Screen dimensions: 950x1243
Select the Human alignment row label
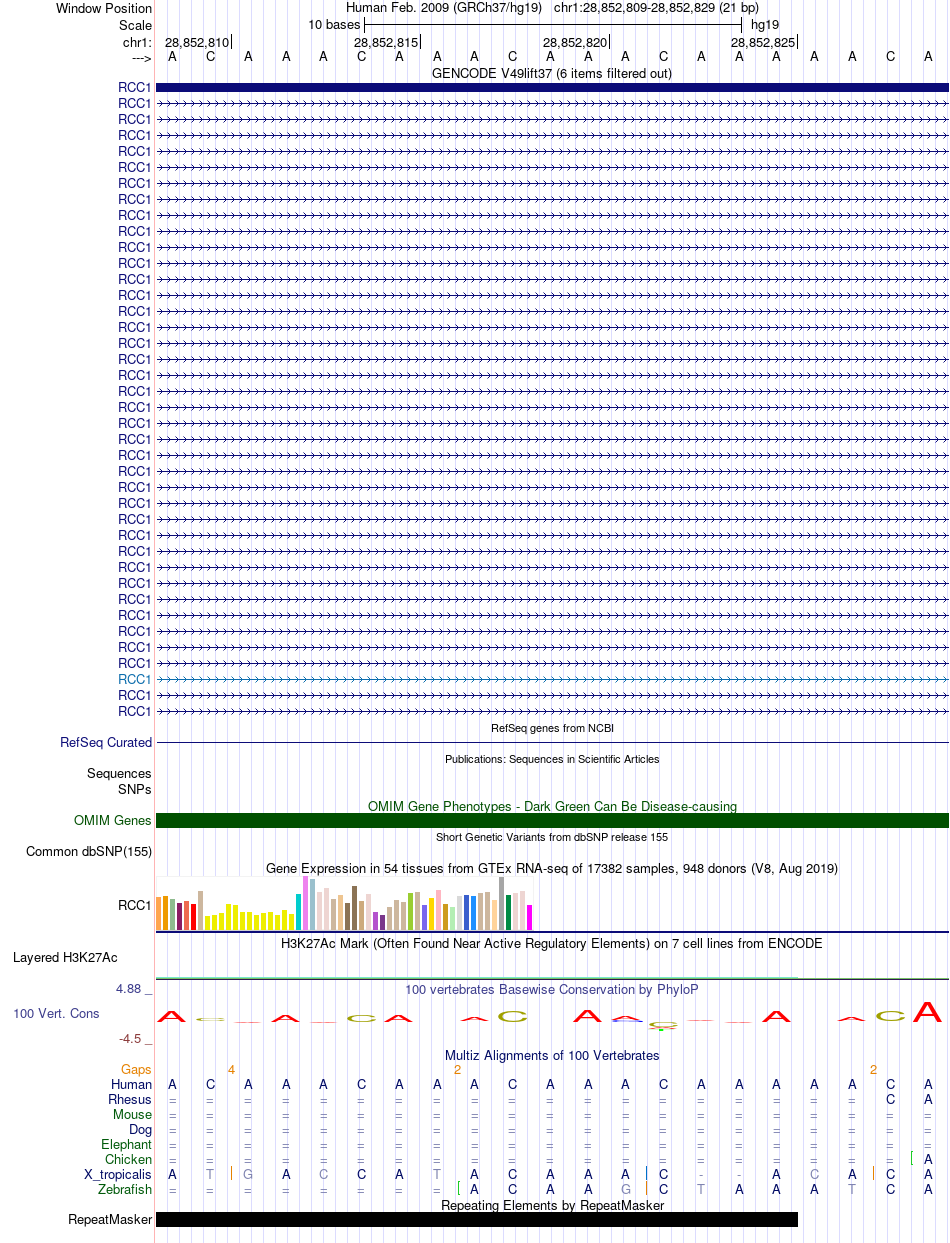click(132, 1085)
